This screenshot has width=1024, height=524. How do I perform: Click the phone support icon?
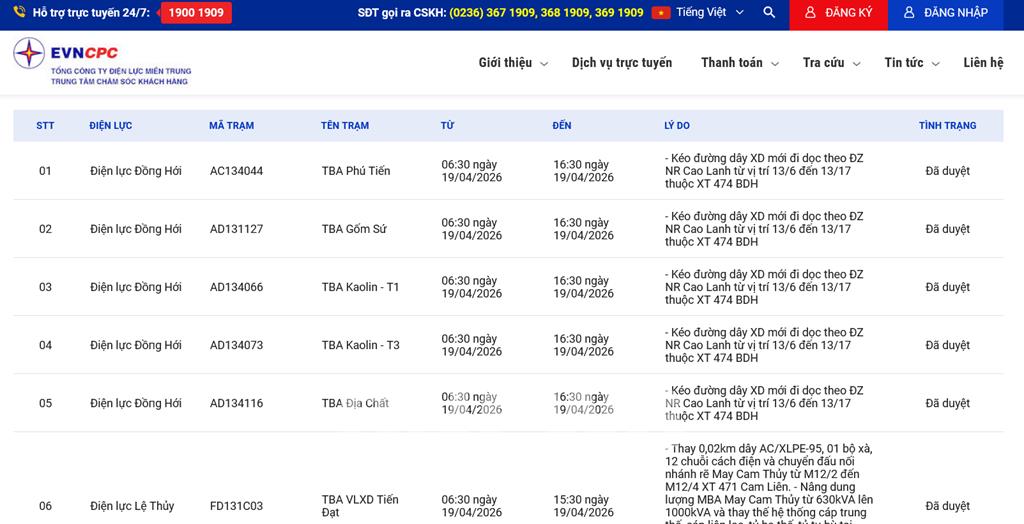click(x=19, y=13)
